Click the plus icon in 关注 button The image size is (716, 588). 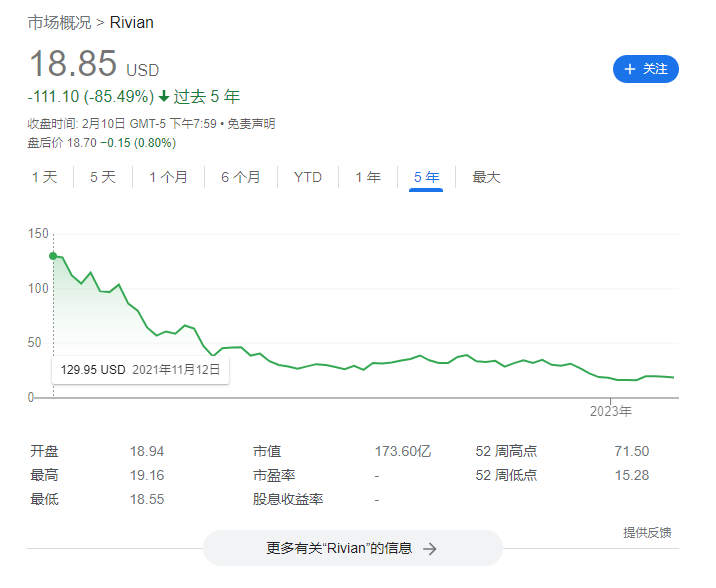(630, 69)
